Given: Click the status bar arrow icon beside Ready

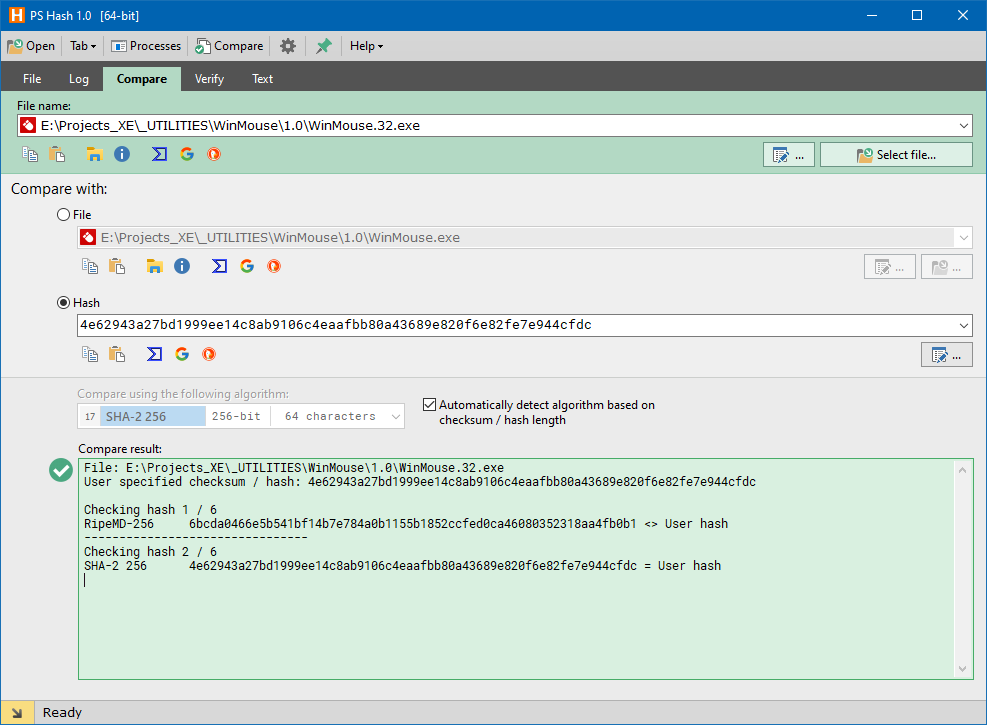Looking at the screenshot, I should 17,713.
